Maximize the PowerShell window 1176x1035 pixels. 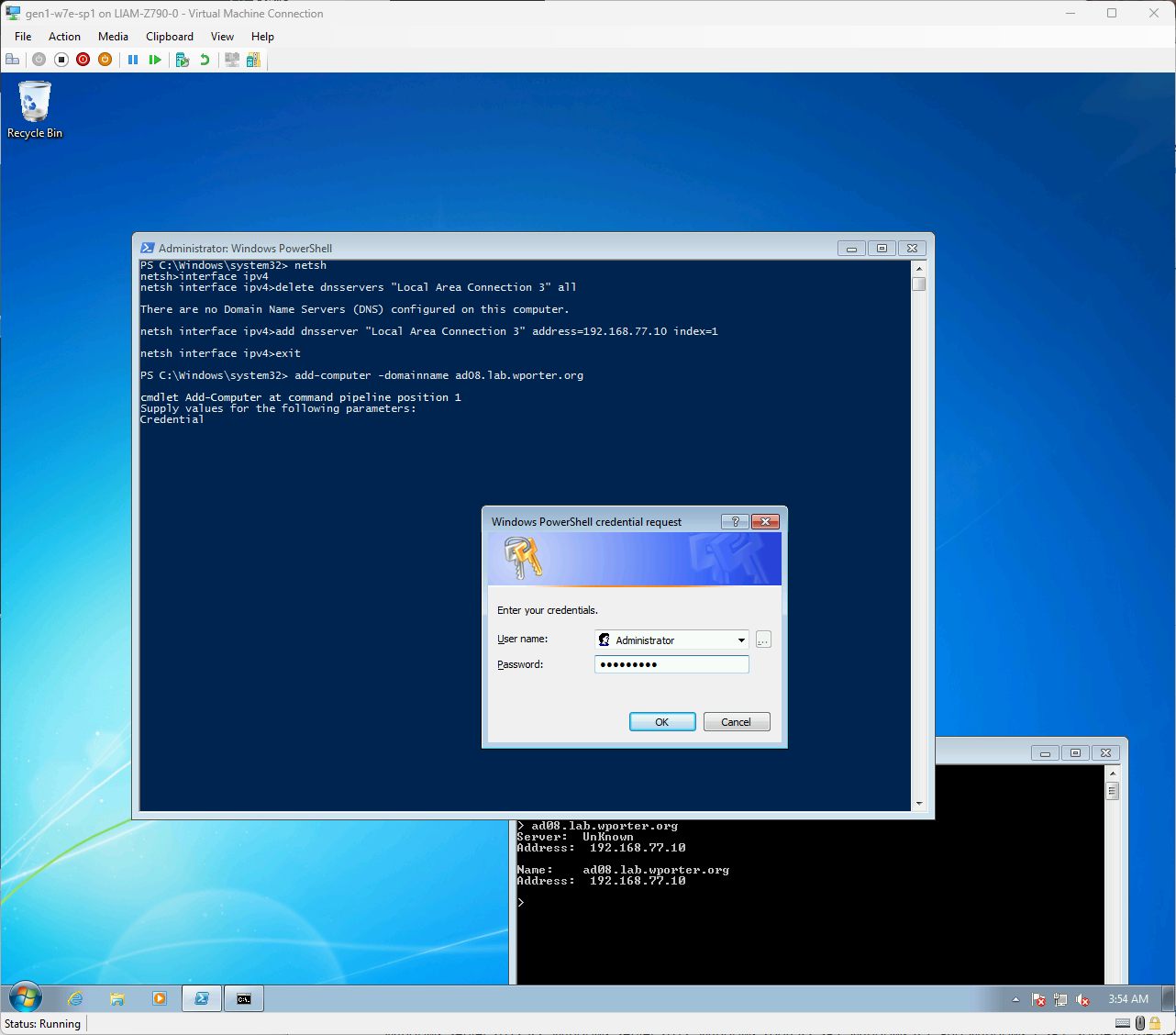(x=882, y=248)
